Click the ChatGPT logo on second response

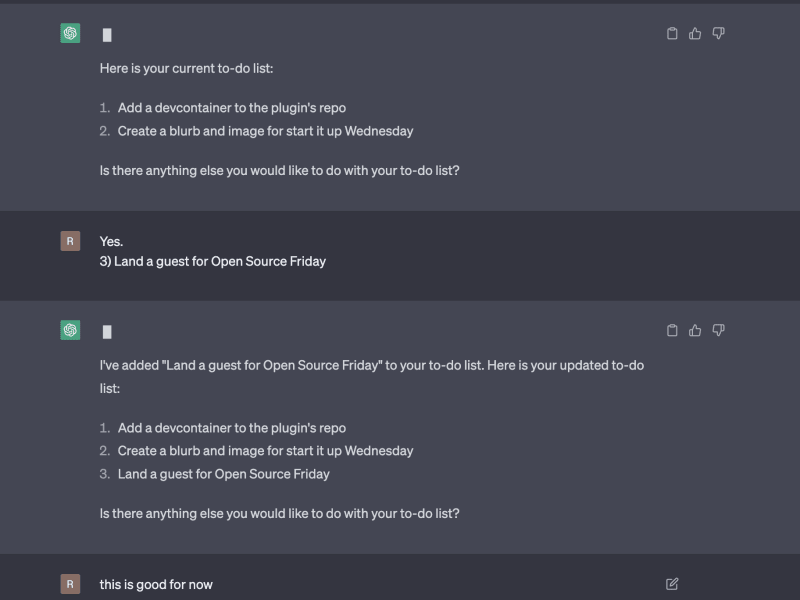click(70, 330)
